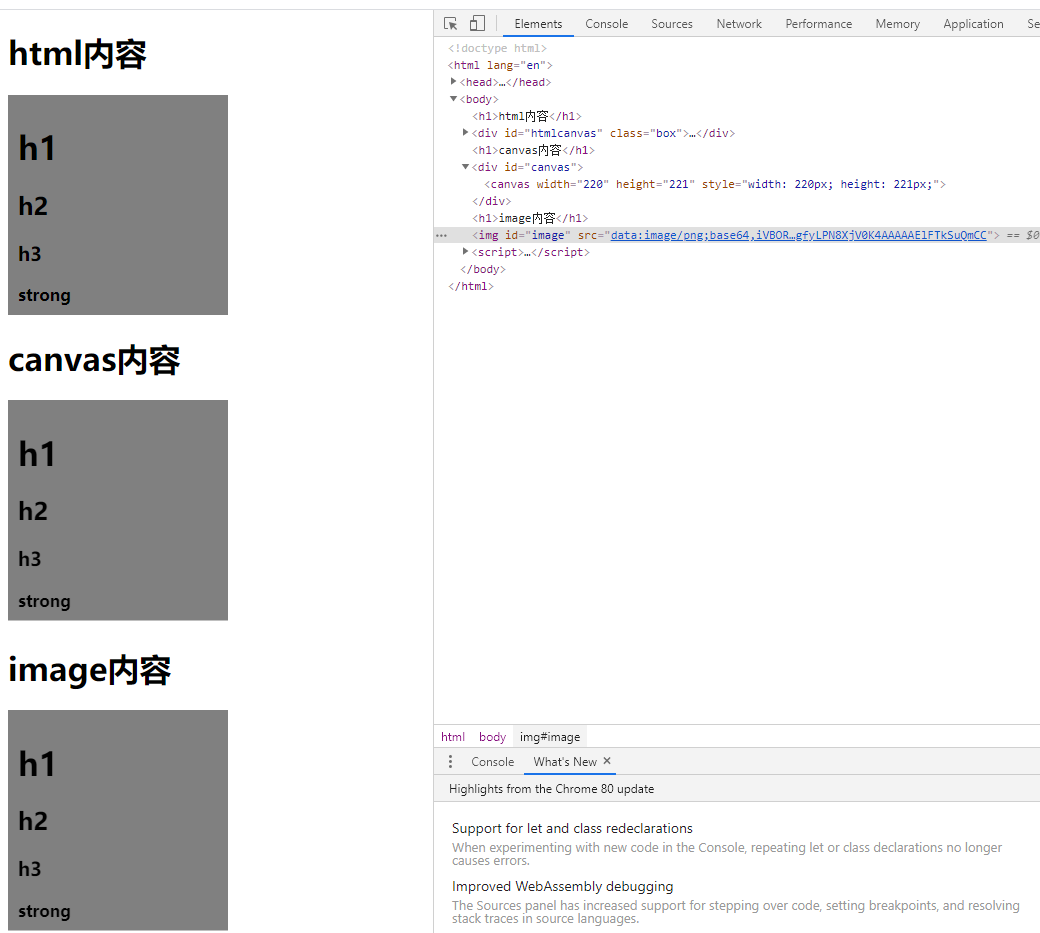
Task: Select html in the breadcrumb bar
Action: coord(453,737)
